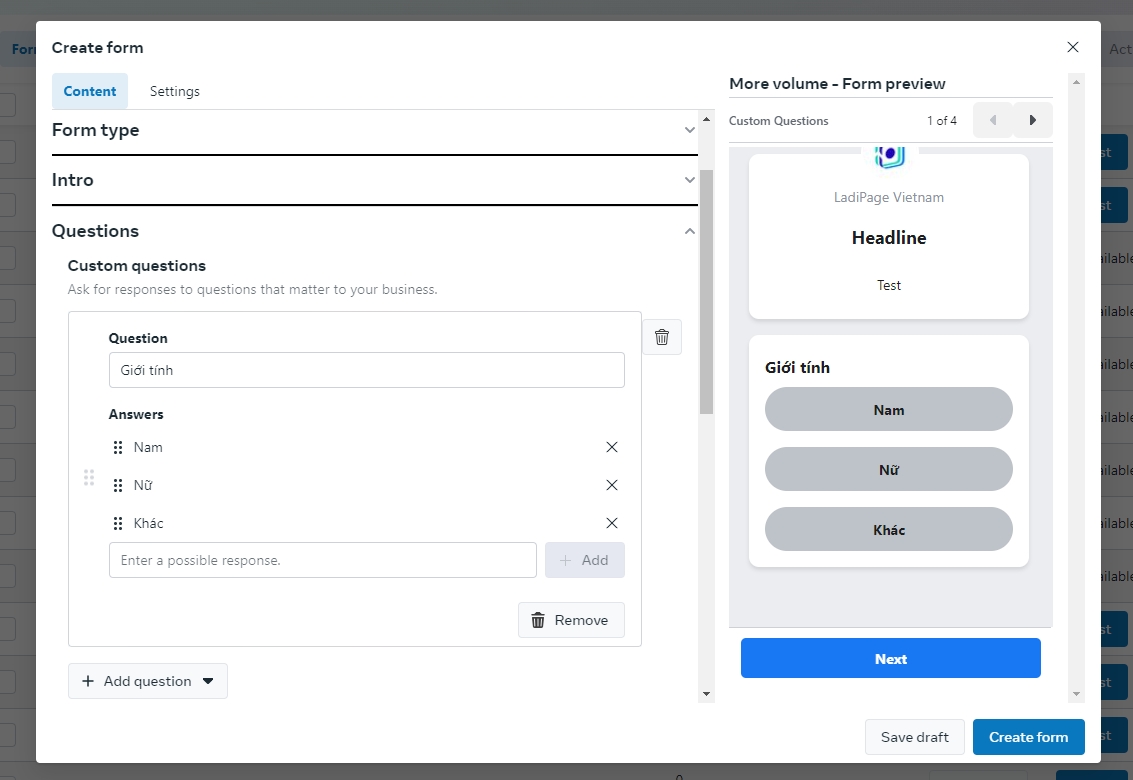Collapse the Questions section
Screen dimensions: 1133x780
[689, 231]
